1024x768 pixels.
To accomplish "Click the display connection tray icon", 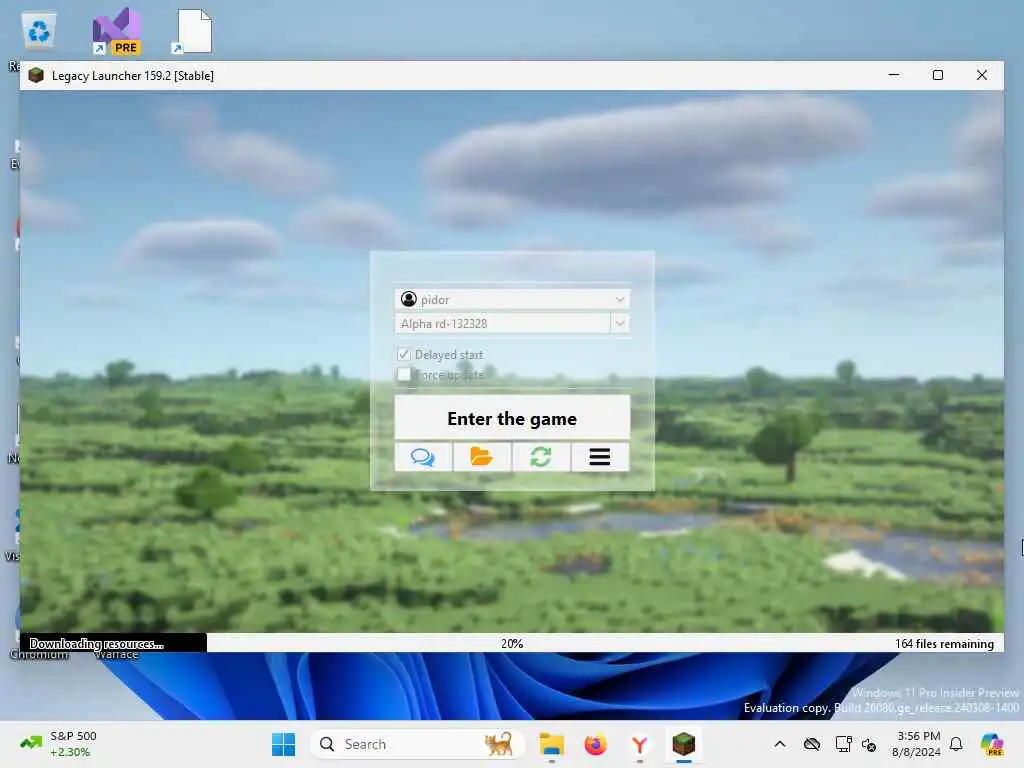I will tap(843, 744).
